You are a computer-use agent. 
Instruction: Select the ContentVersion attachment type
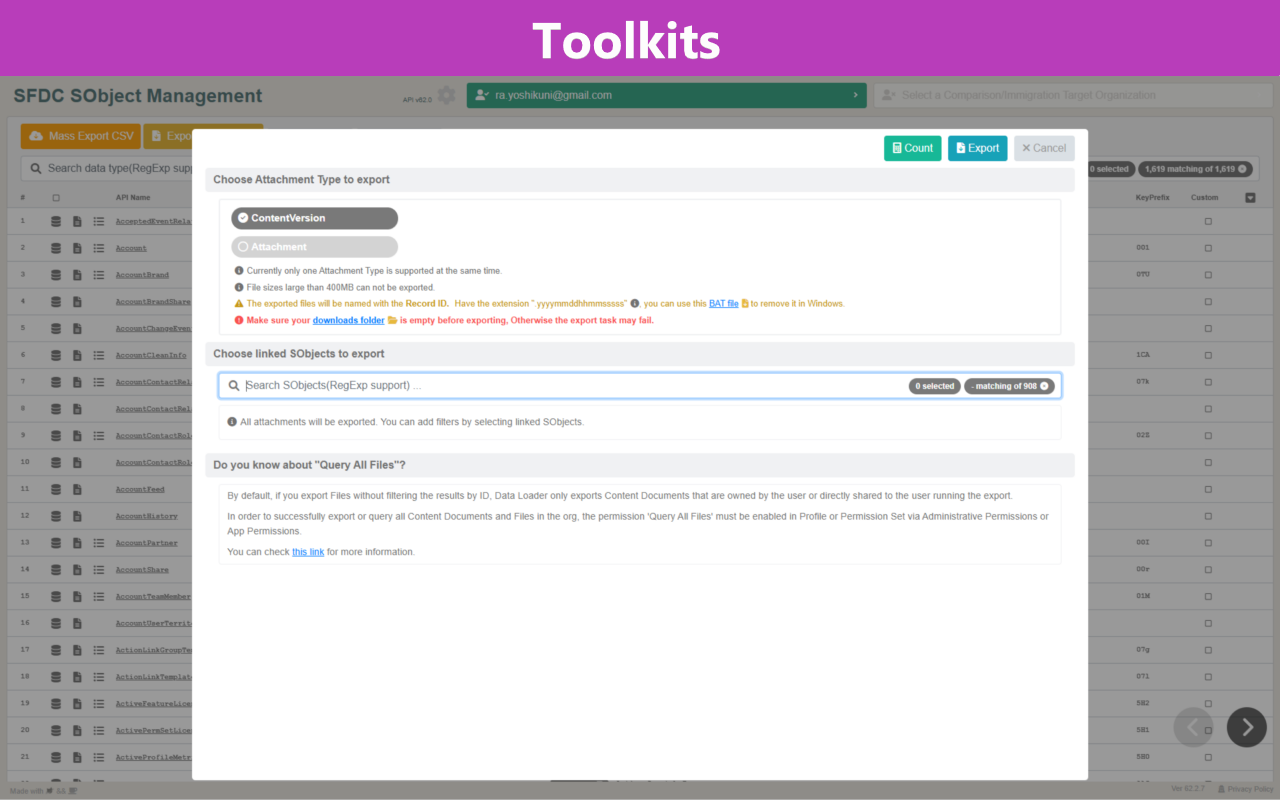[x=314, y=218]
